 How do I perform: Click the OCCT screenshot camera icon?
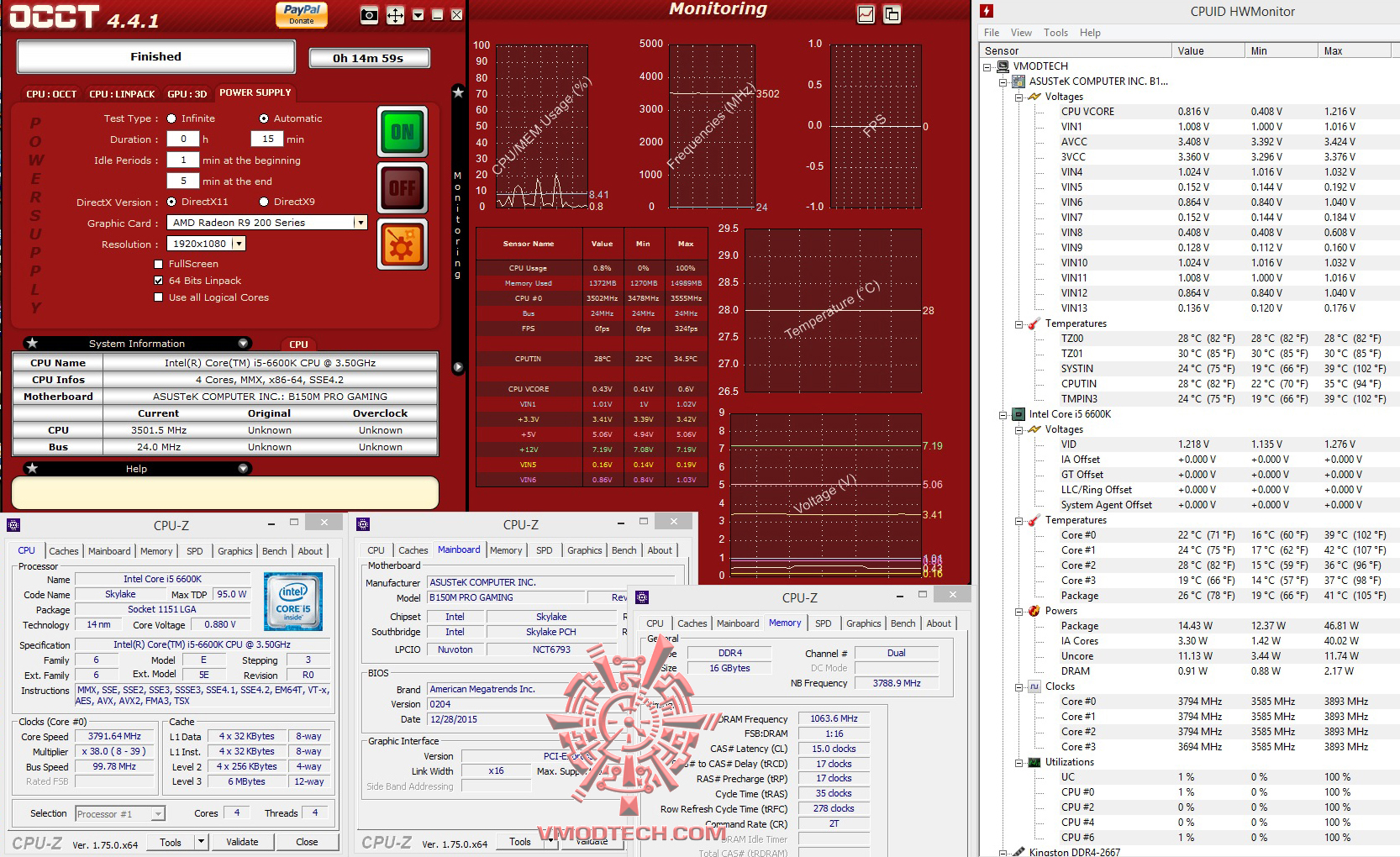(368, 15)
